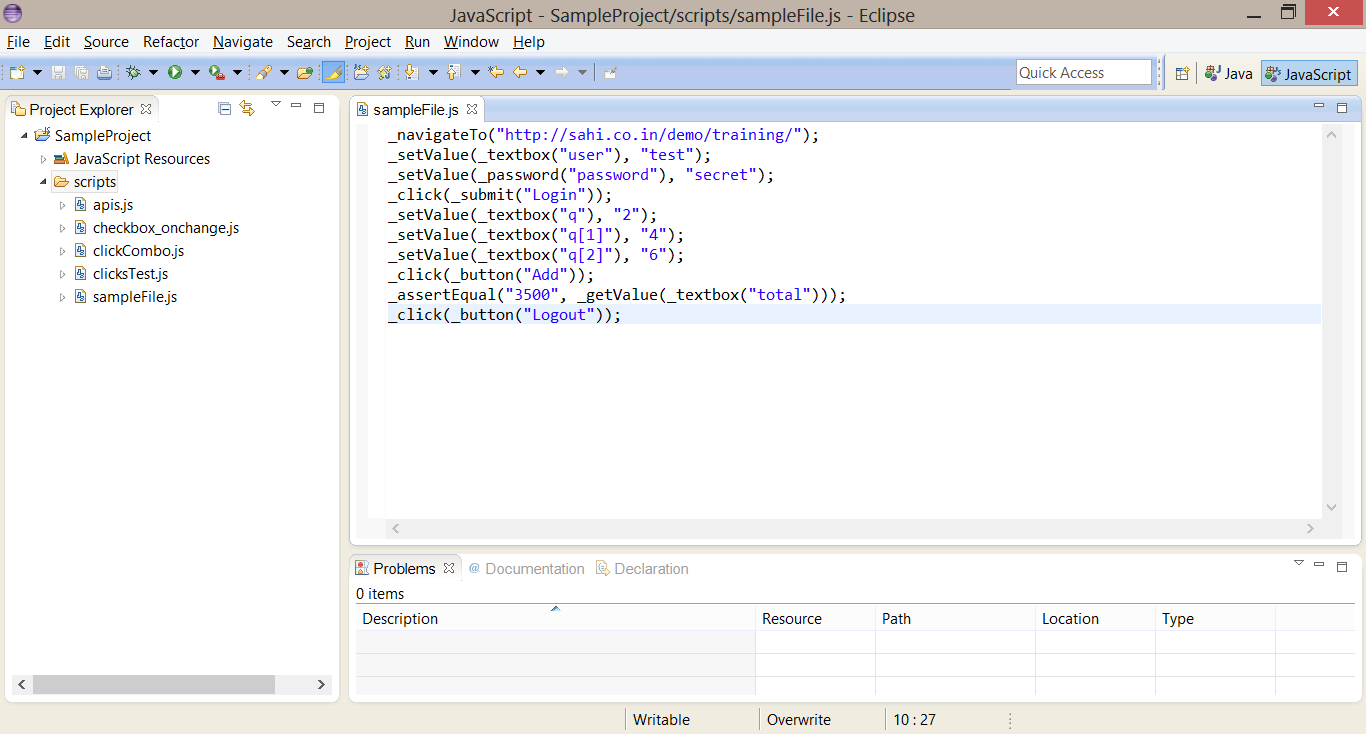Click the green Run button in toolbar

175,72
